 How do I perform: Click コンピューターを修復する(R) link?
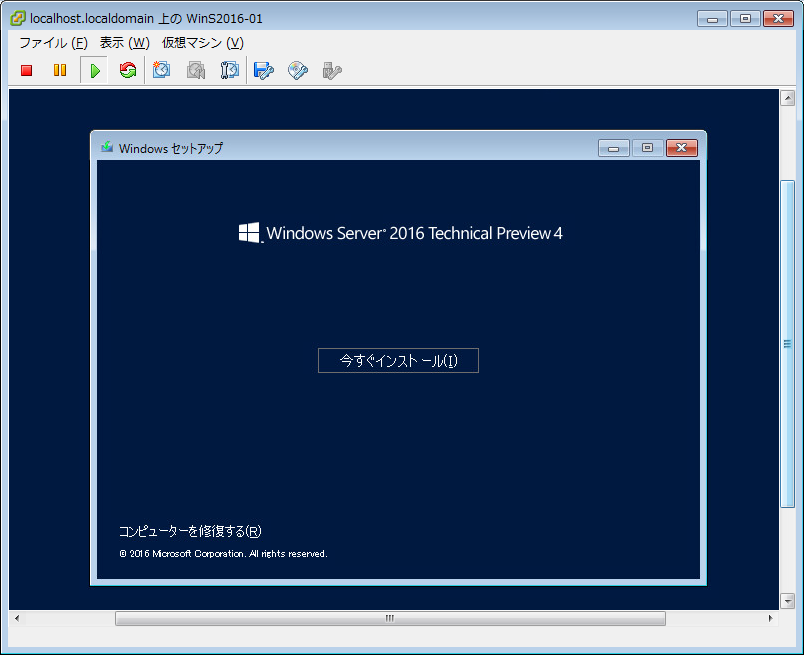point(190,531)
